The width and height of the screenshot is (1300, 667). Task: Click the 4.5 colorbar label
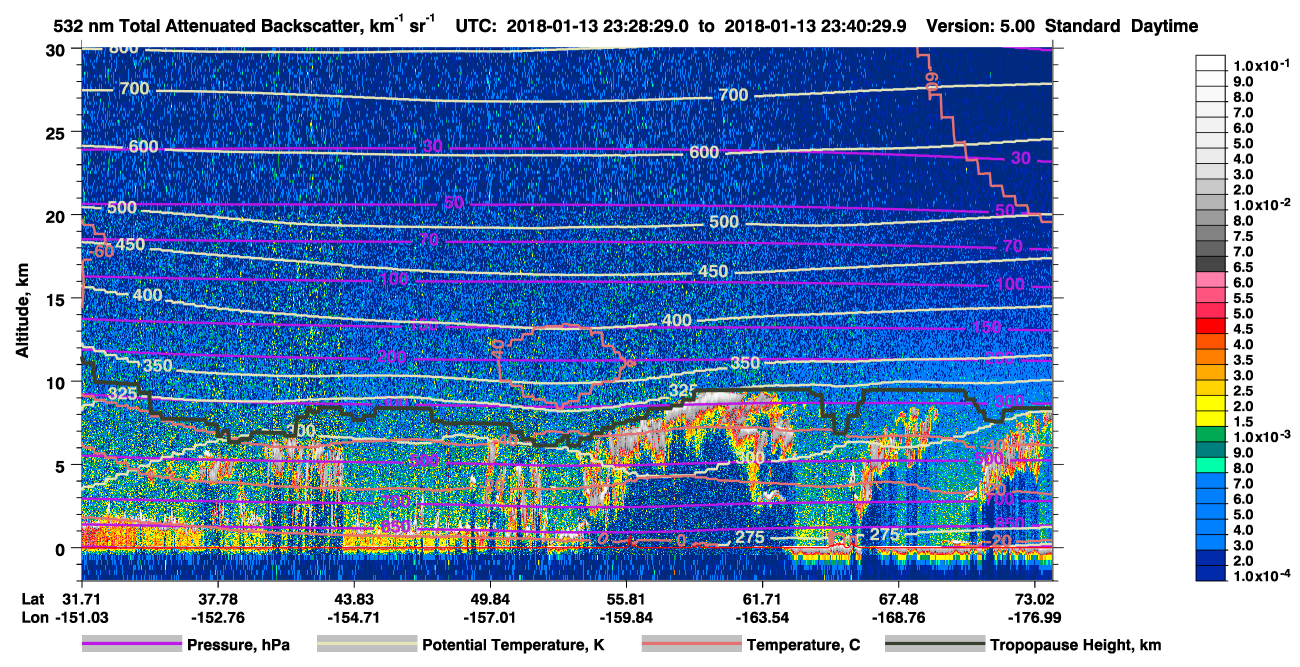click(1244, 328)
